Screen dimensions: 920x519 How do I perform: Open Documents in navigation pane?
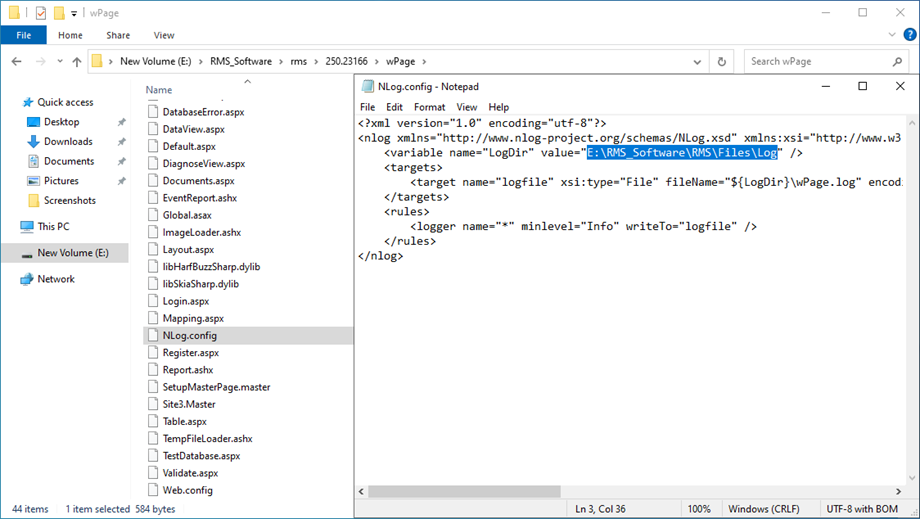69,161
